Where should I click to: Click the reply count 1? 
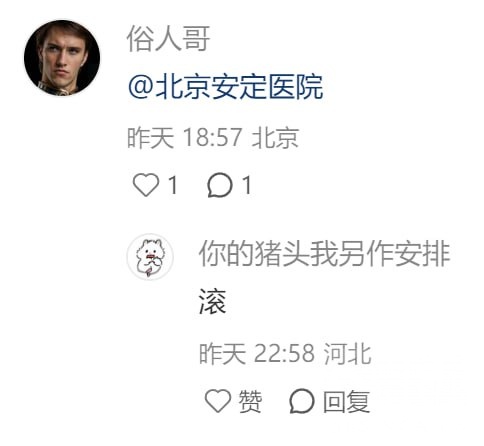247,185
